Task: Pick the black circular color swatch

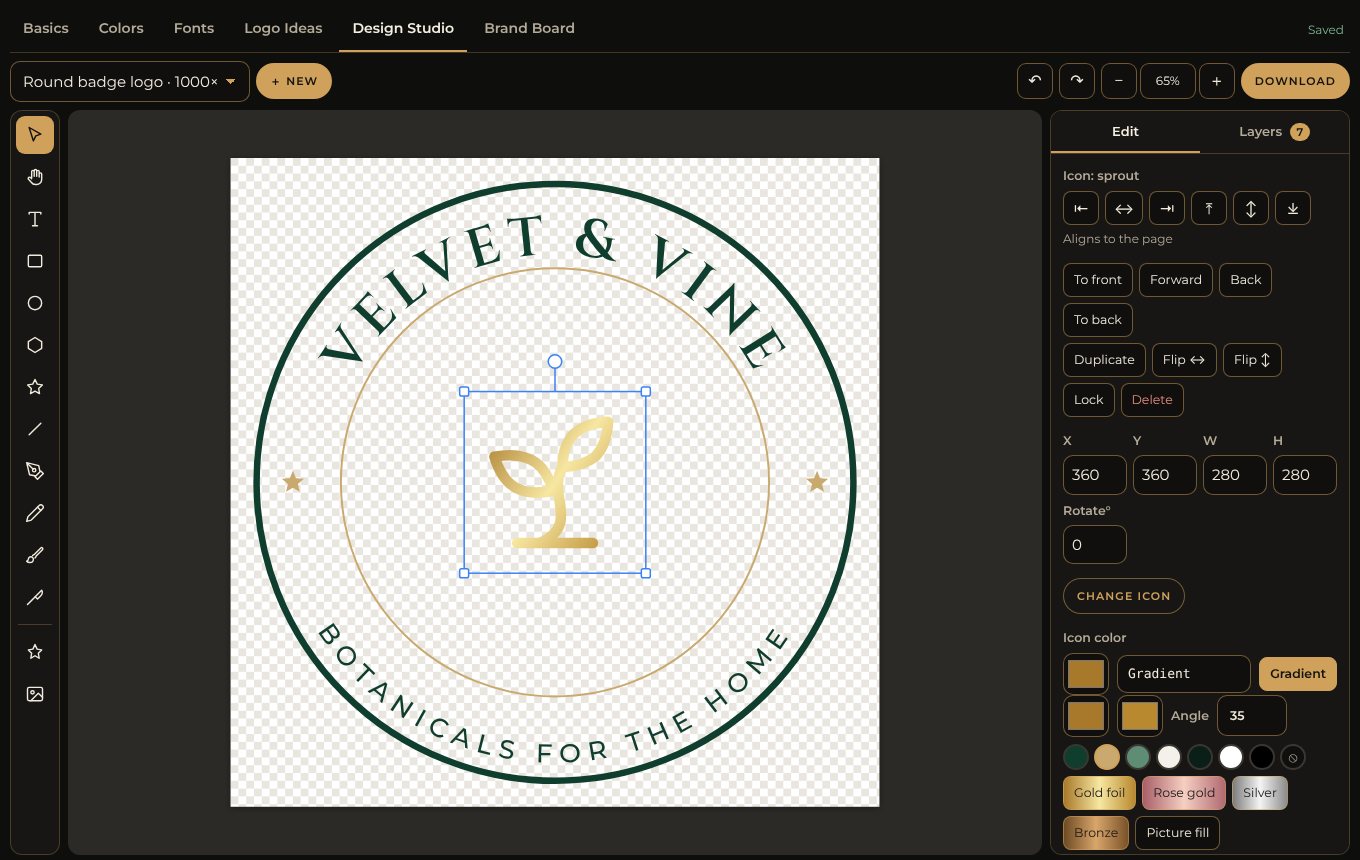Action: tap(1262, 757)
